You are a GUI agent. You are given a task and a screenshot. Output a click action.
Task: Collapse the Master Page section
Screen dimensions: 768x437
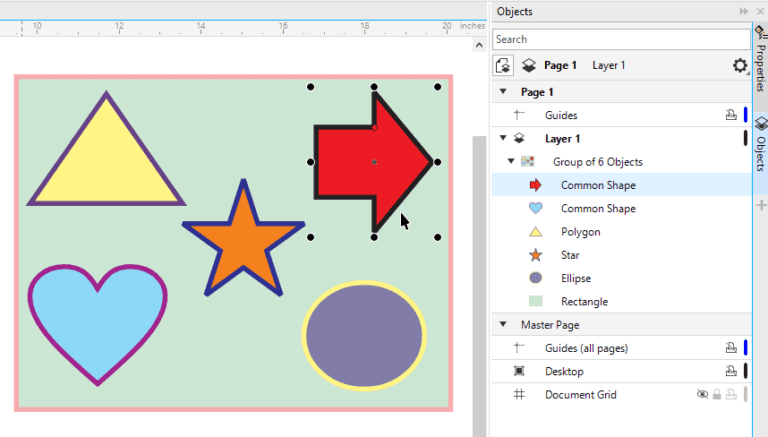[502, 325]
